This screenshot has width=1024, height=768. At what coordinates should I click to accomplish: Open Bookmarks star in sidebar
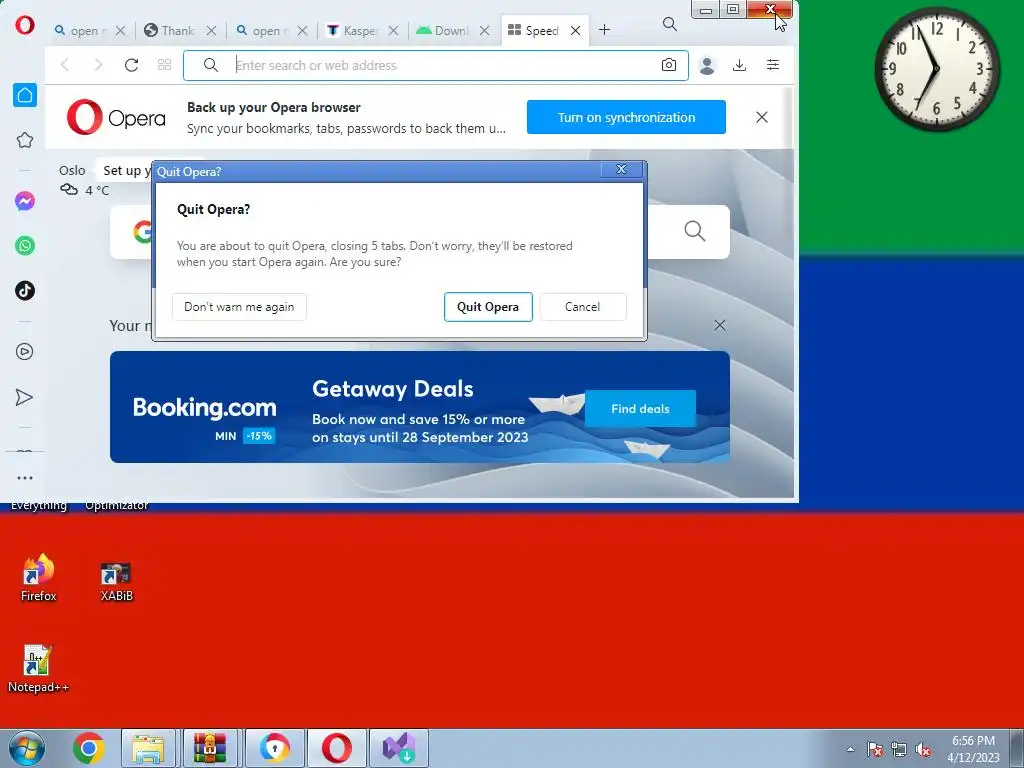[x=25, y=140]
